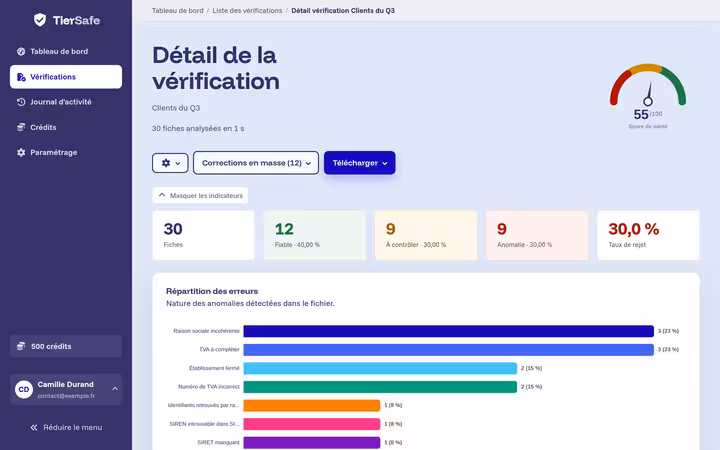Open Paramétrage in sidebar
Viewport: 720px width, 450px height.
[66, 152]
